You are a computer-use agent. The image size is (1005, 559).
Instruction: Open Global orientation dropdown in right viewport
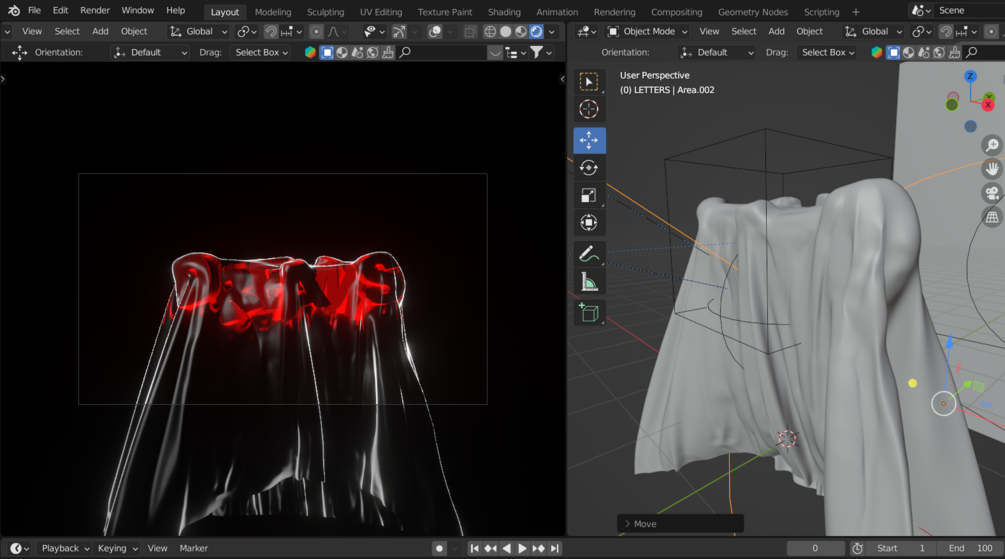[x=874, y=31]
